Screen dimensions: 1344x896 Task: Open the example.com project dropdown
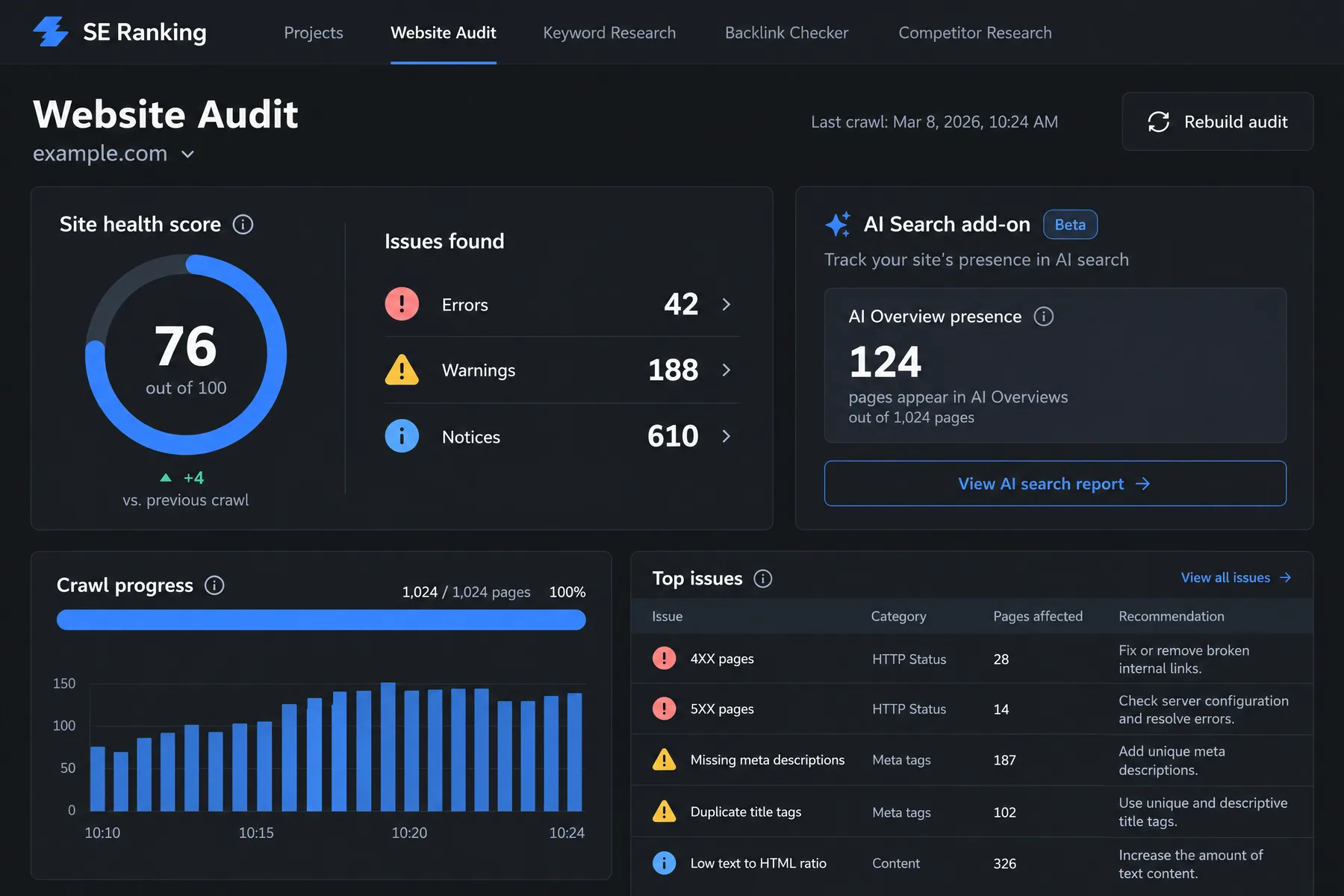point(113,154)
